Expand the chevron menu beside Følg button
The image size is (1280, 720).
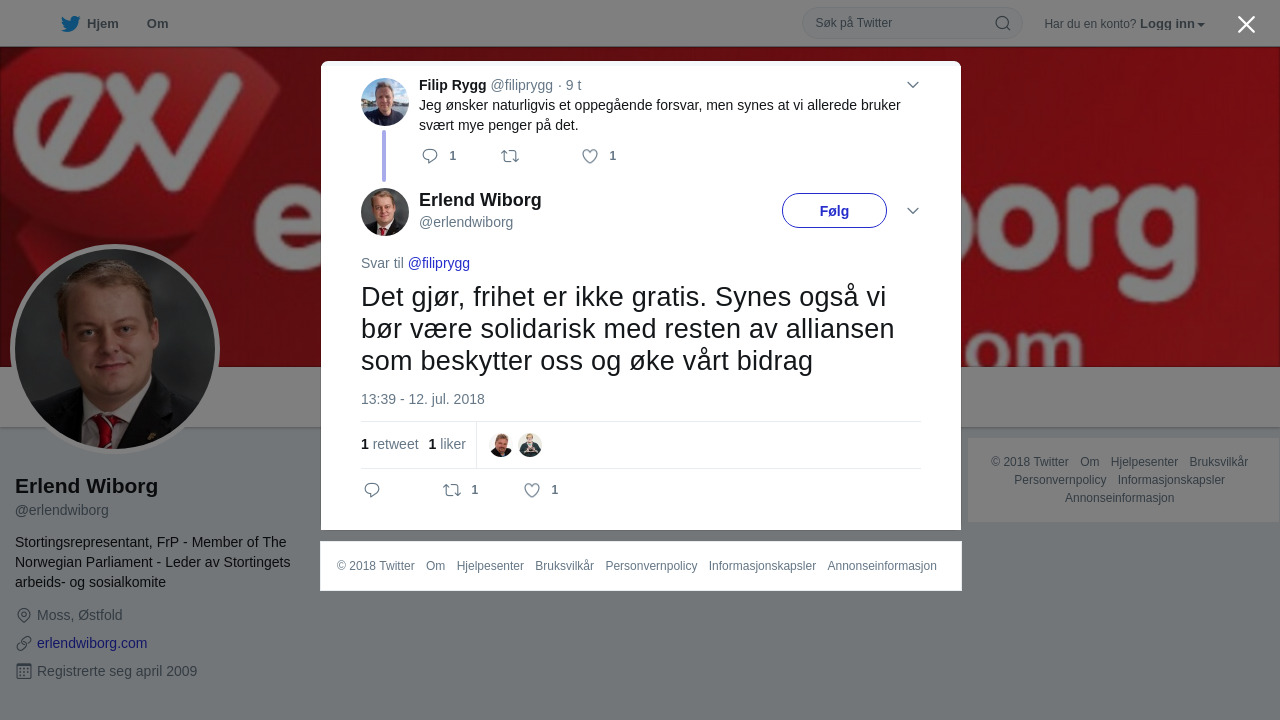(912, 211)
